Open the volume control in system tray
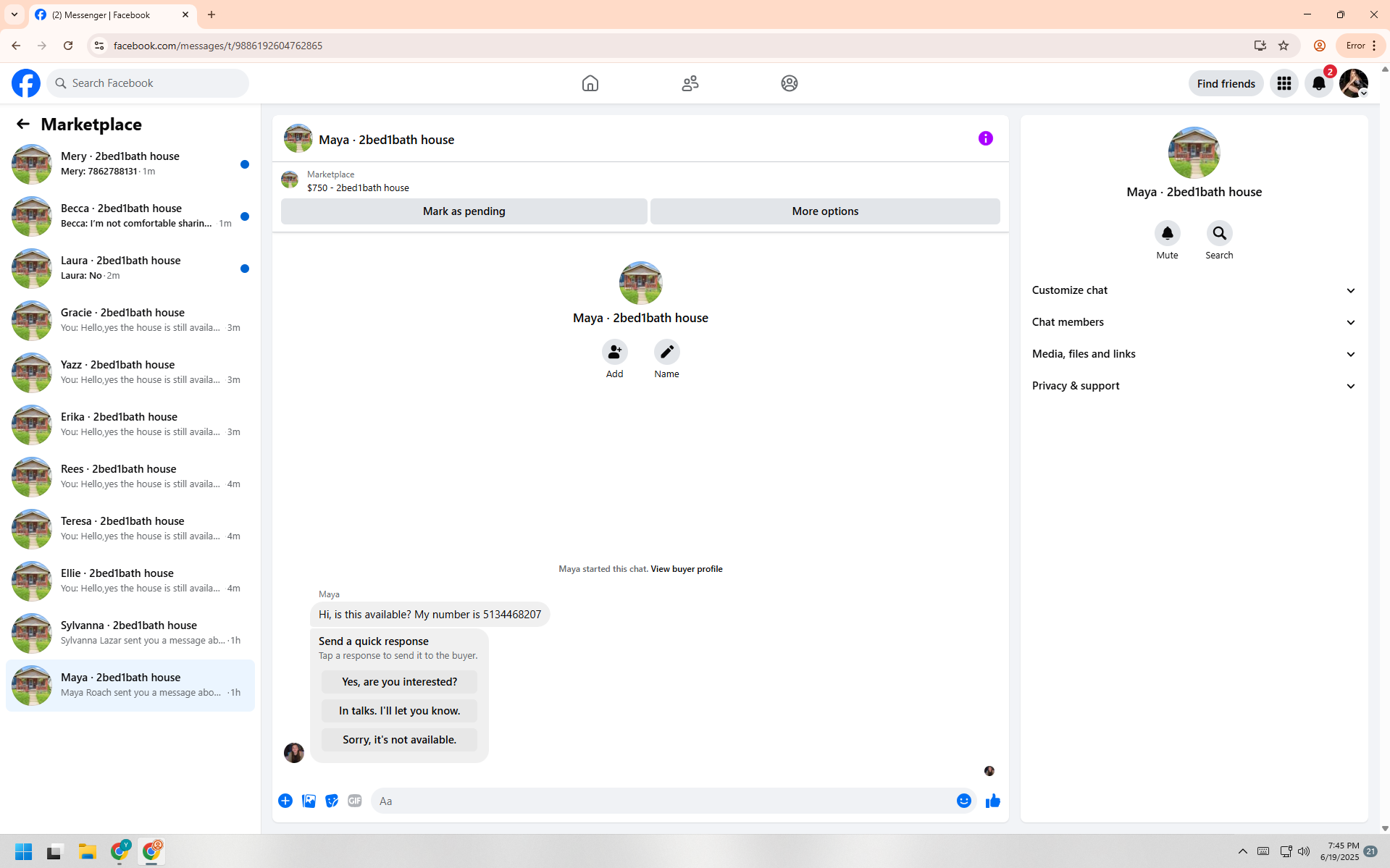Viewport: 1390px width, 868px height. coord(1304,851)
